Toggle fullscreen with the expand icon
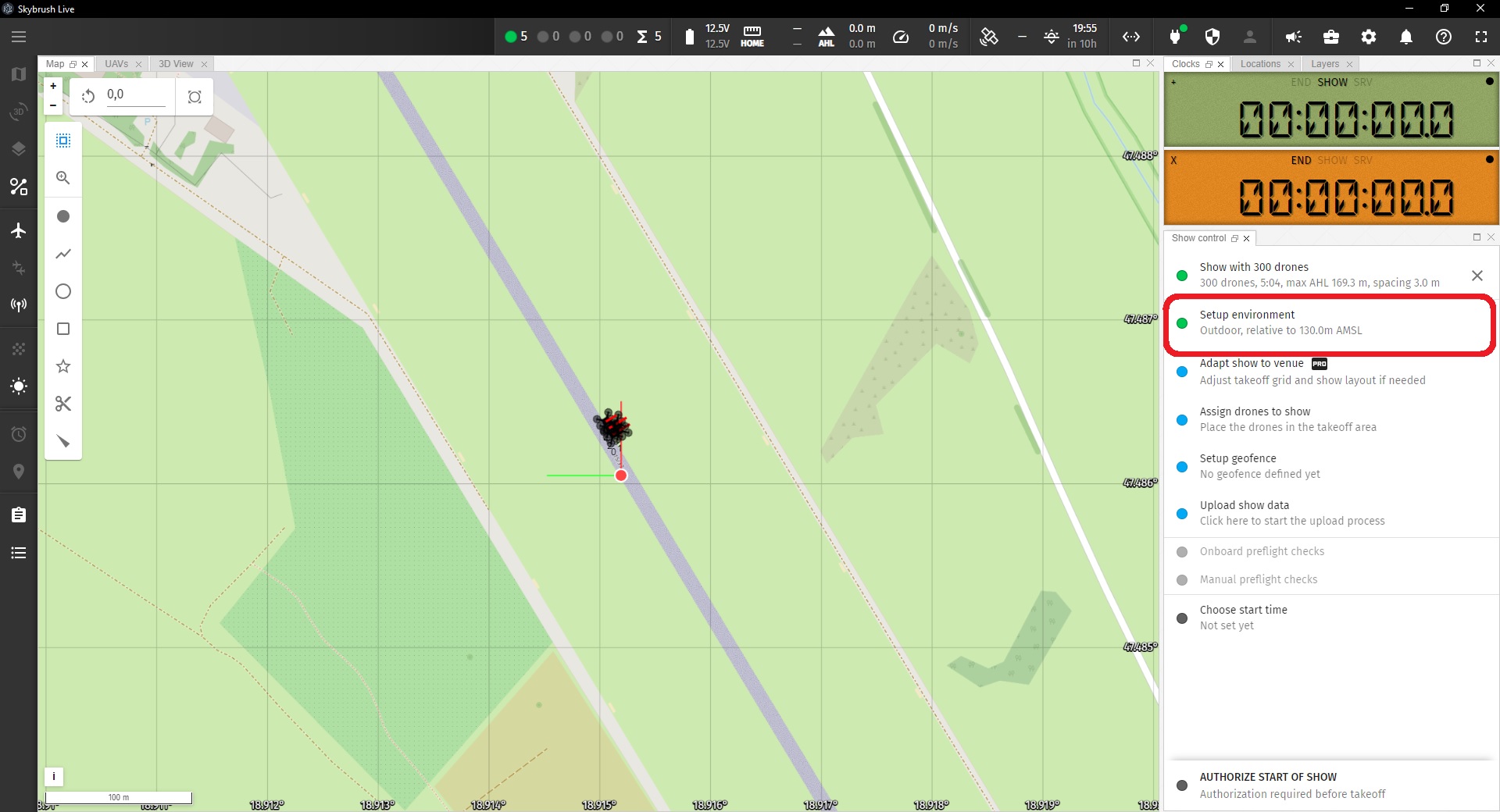1500x812 pixels. (x=1480, y=37)
